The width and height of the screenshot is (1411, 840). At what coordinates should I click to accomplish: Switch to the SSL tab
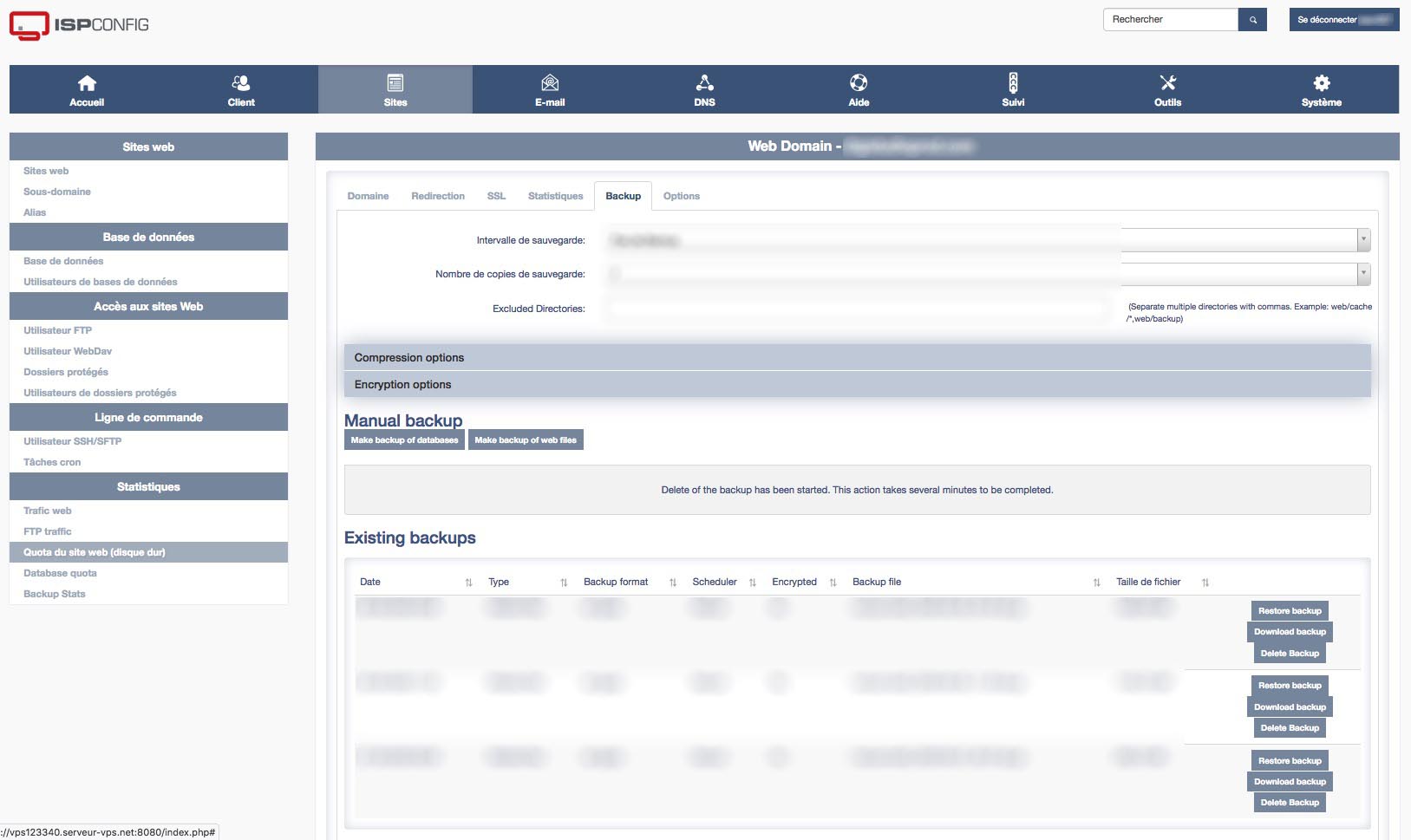click(x=496, y=196)
